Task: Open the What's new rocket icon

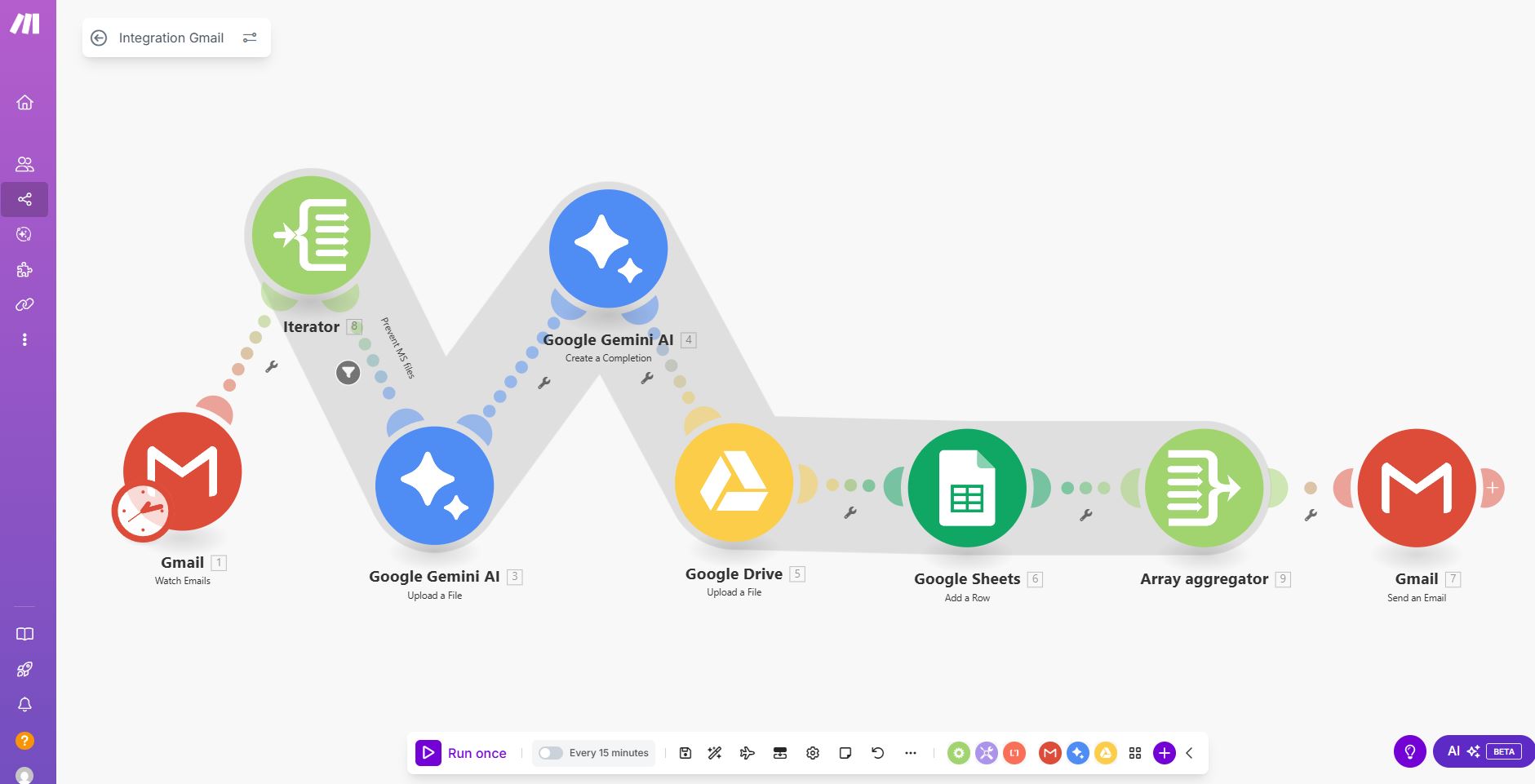Action: point(24,669)
